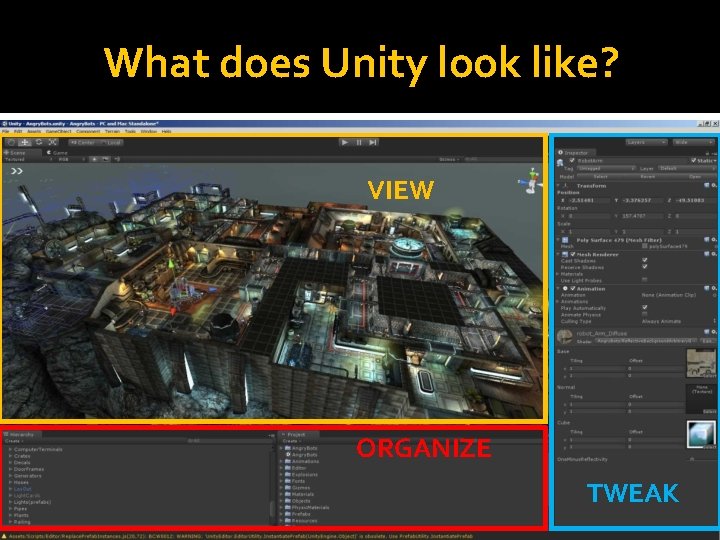The width and height of the screenshot is (720, 540).
Task: Select the Move tool in toolbar
Action: [x=25, y=142]
